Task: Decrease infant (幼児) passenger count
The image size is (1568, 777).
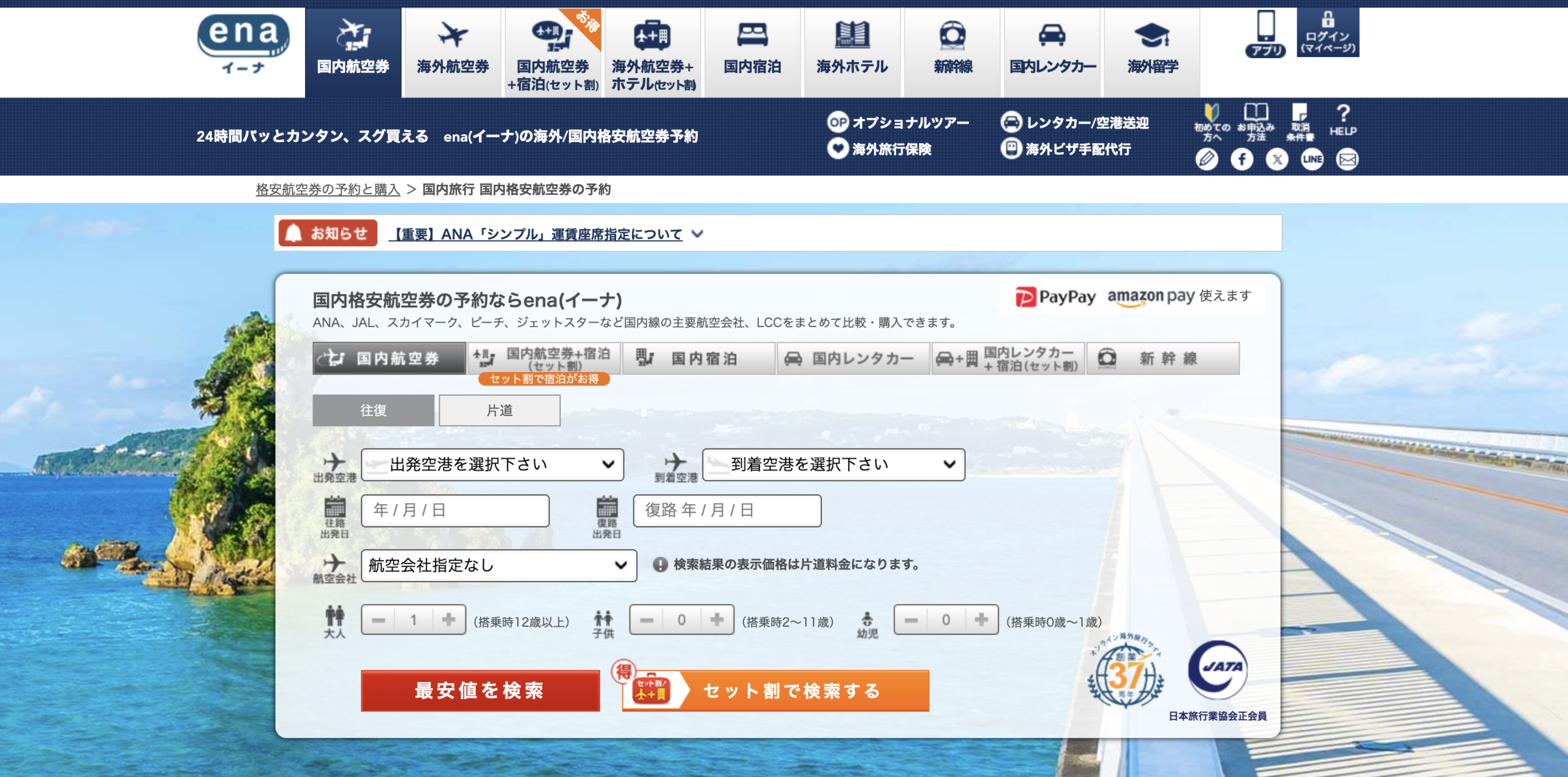Action: [911, 620]
